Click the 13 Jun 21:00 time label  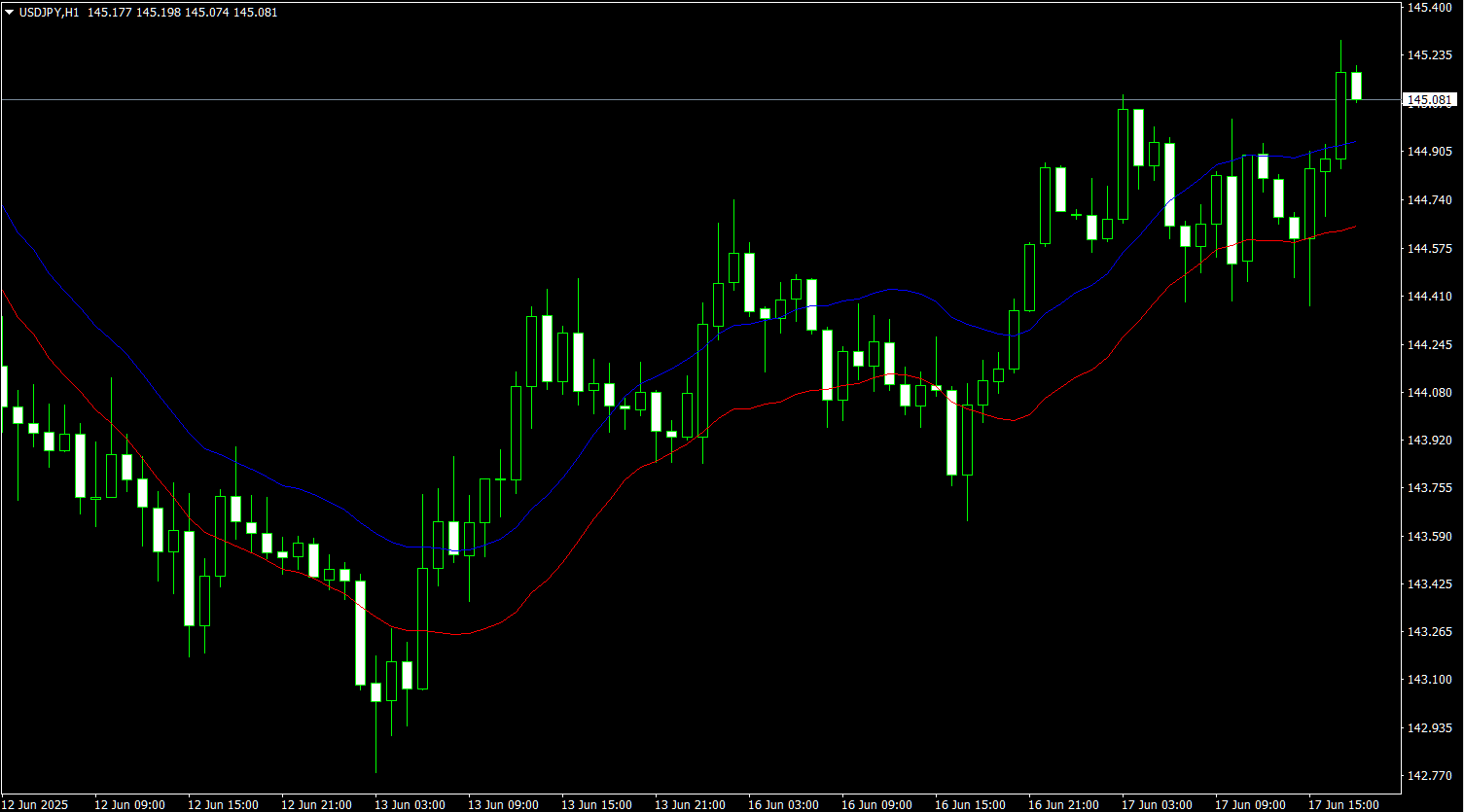click(691, 804)
